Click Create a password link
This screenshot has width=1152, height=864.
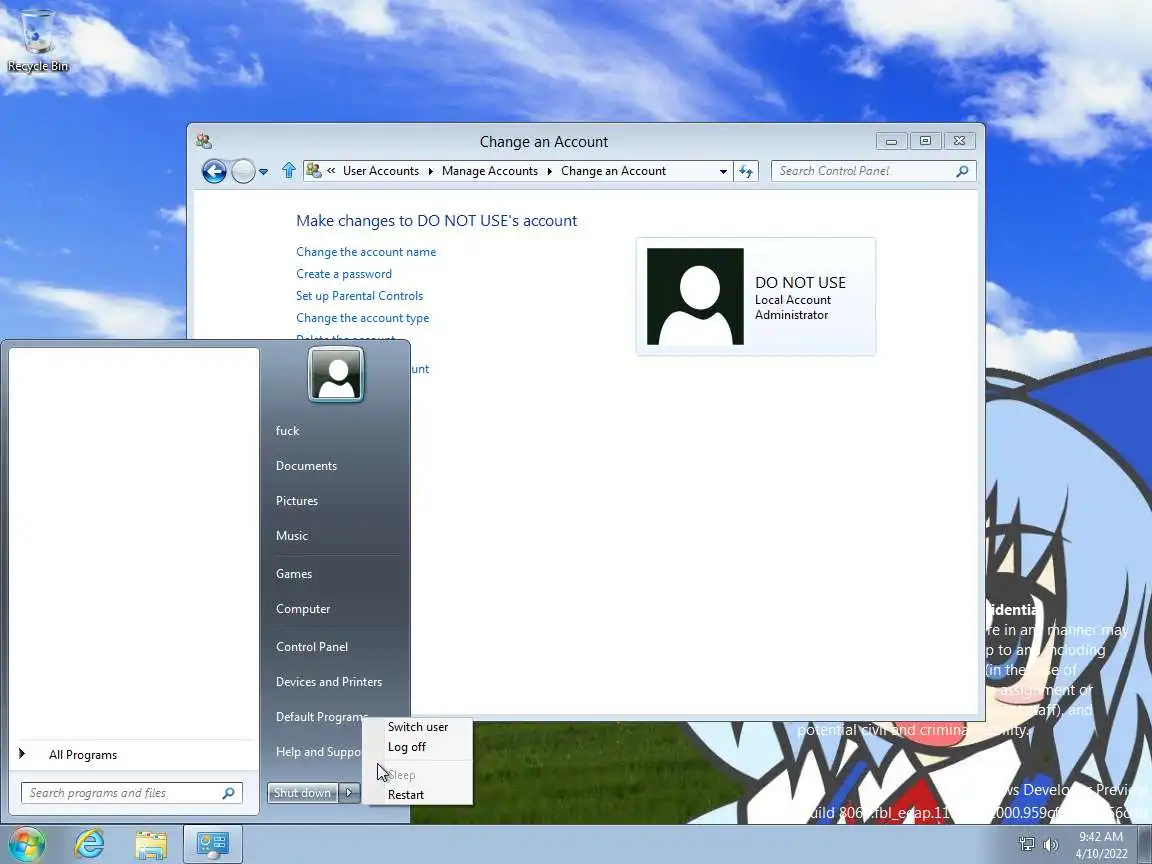point(344,274)
